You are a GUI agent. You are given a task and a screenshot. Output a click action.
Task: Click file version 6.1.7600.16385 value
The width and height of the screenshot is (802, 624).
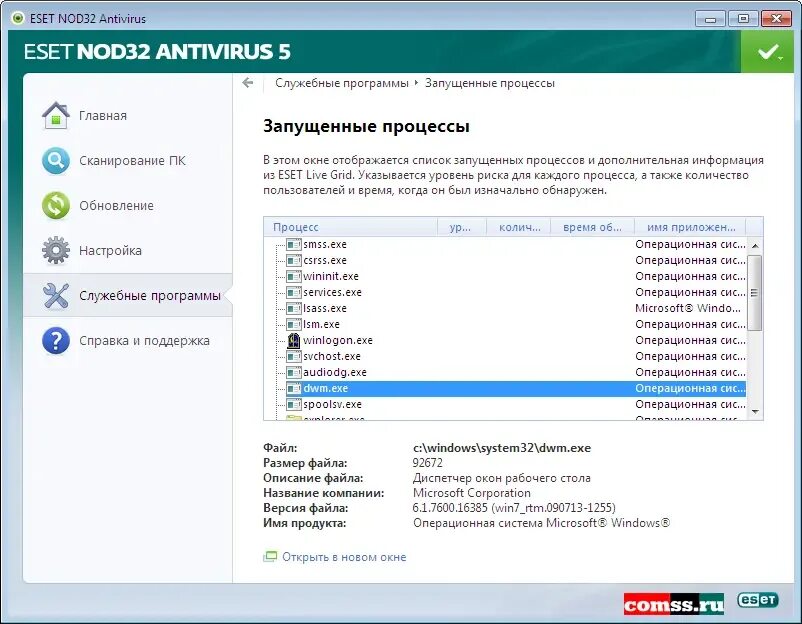point(514,508)
